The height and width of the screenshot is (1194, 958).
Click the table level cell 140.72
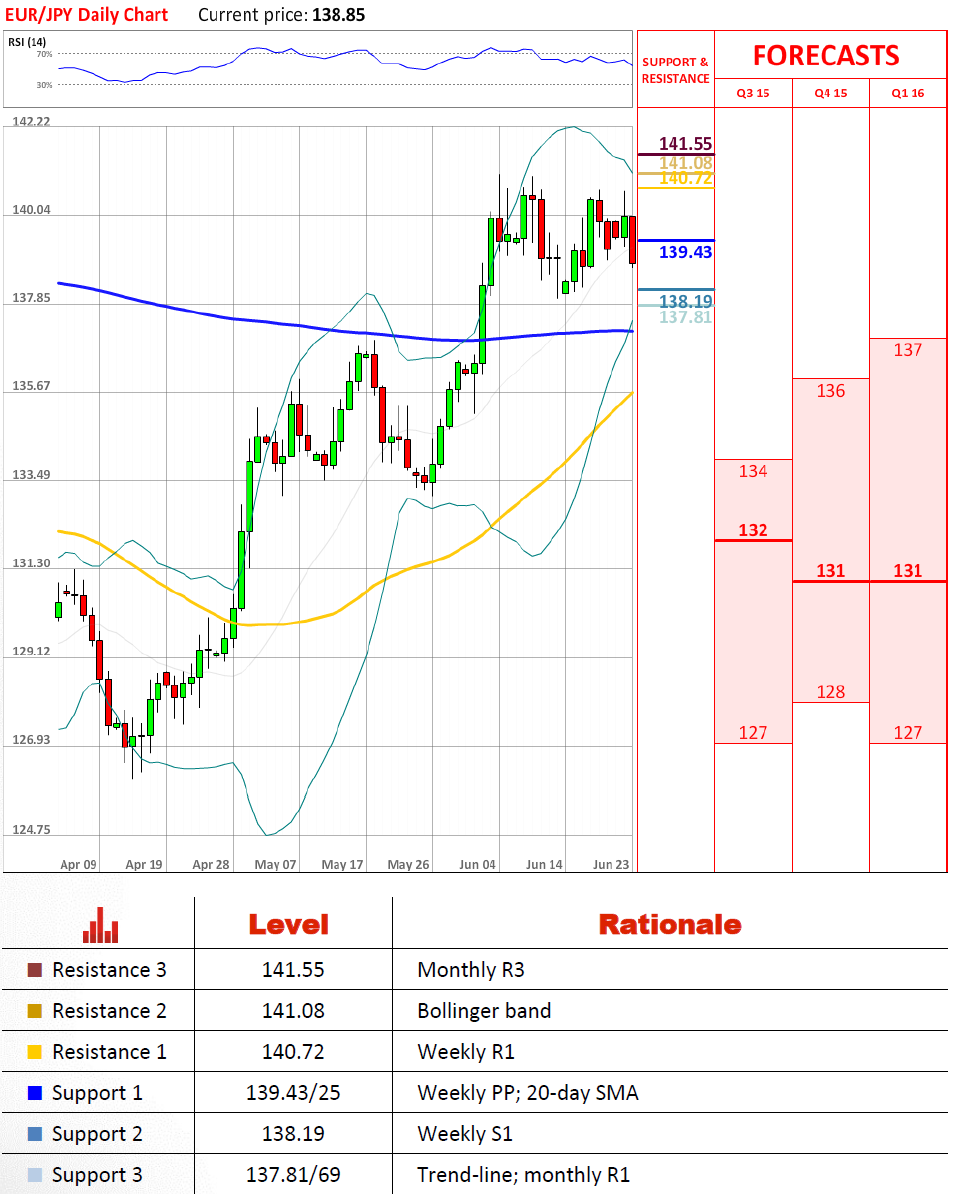coord(293,1052)
